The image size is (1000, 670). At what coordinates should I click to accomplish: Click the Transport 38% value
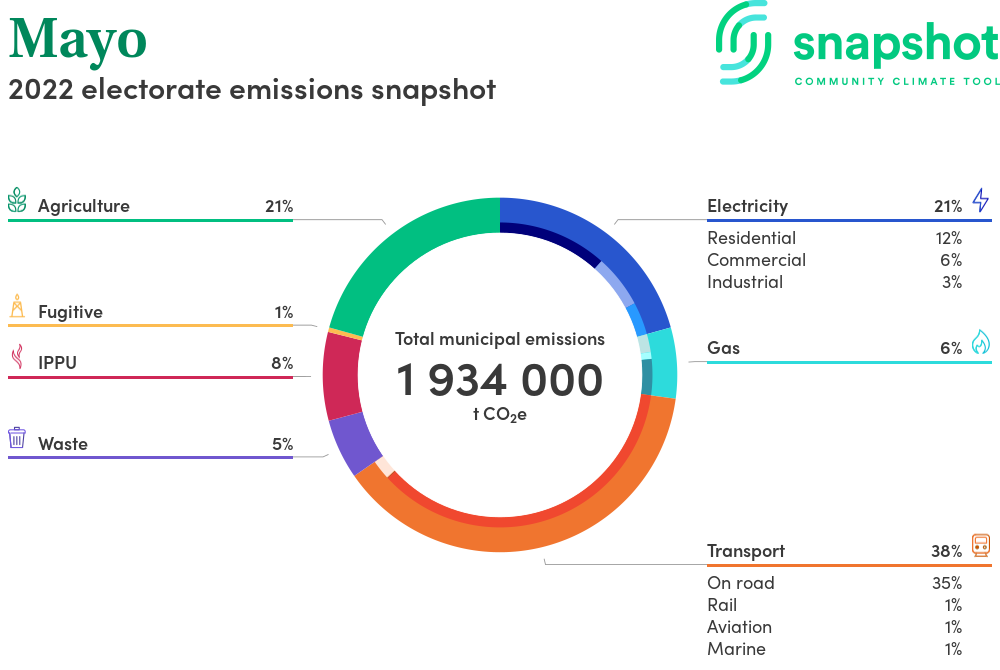pyautogui.click(x=946, y=551)
